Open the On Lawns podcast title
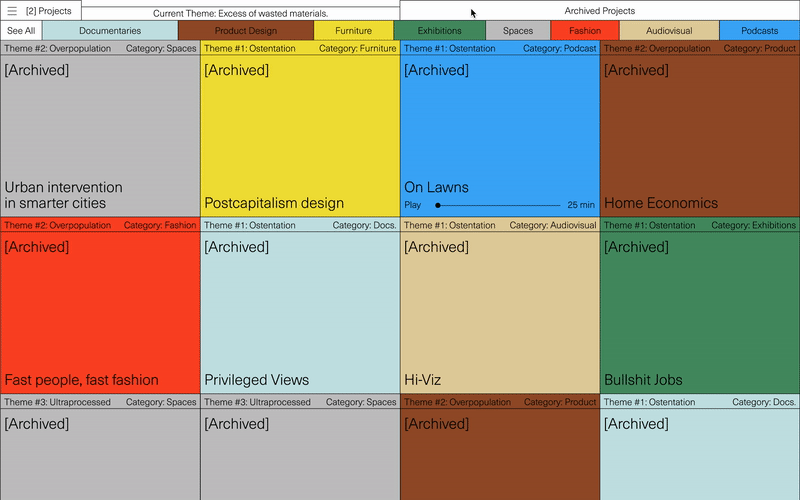Image resolution: width=800 pixels, height=500 pixels. pyautogui.click(x=436, y=187)
